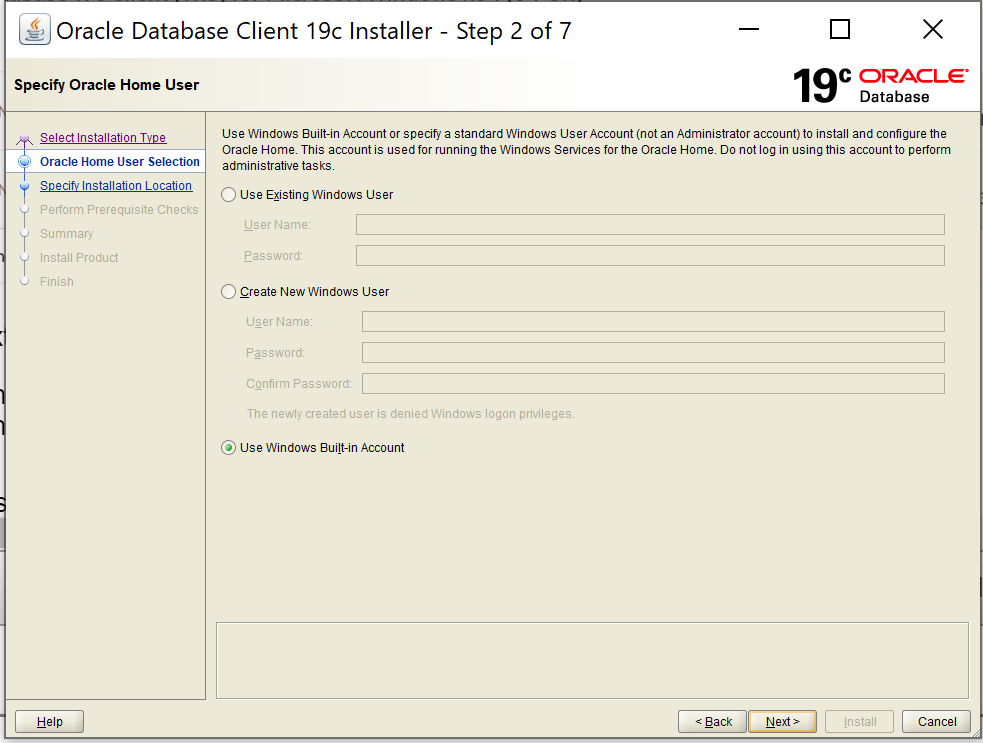The width and height of the screenshot is (983, 743).
Task: Click the step marker beside Select Installation Type
Action: coord(25,139)
